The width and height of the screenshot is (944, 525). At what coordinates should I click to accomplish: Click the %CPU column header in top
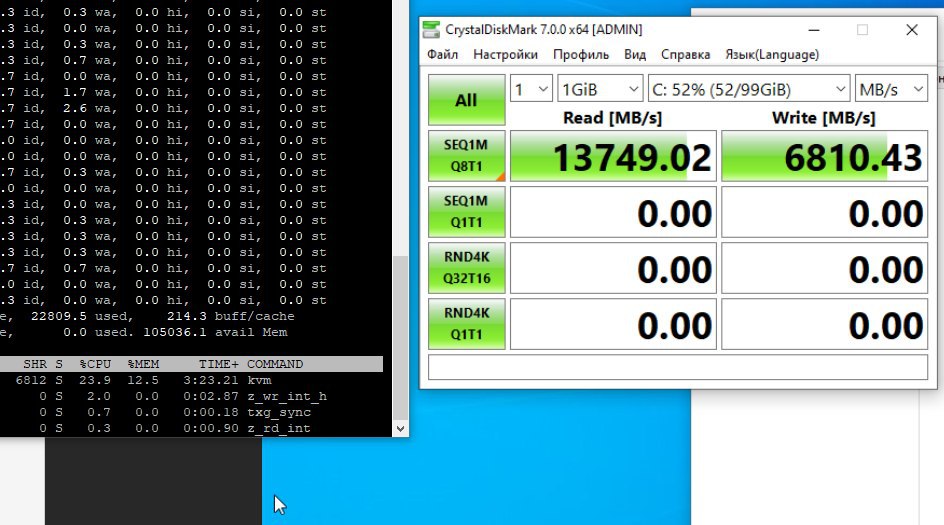tap(95, 364)
